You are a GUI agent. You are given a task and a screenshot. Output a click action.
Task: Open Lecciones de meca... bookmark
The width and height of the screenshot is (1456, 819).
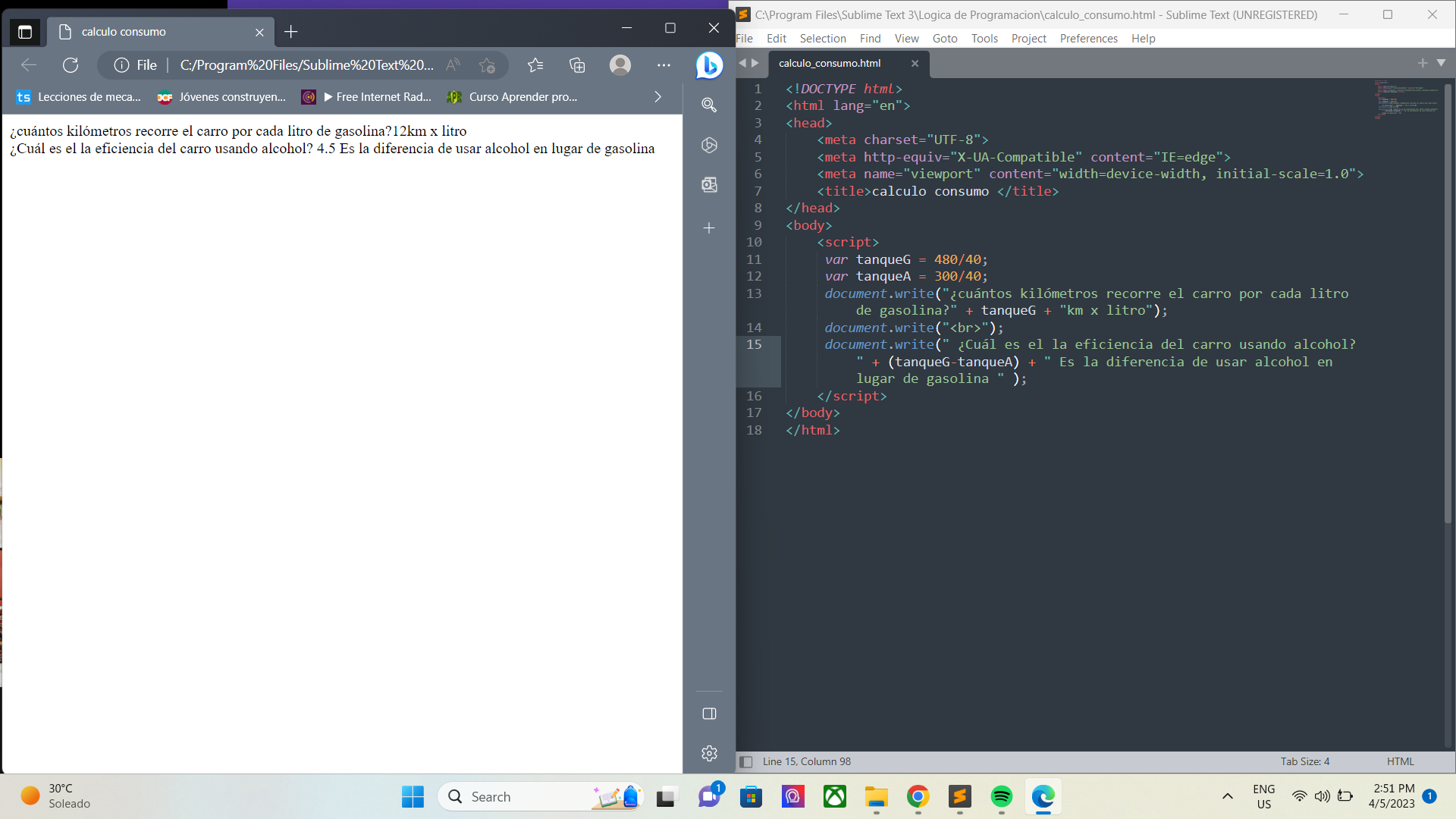(x=79, y=97)
